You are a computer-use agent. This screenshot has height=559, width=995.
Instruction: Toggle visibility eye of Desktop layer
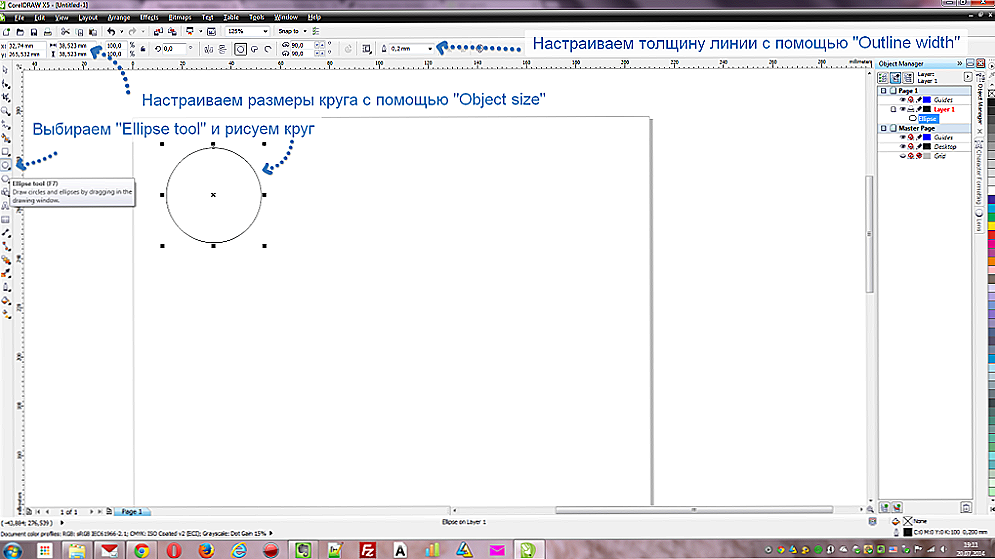902,147
